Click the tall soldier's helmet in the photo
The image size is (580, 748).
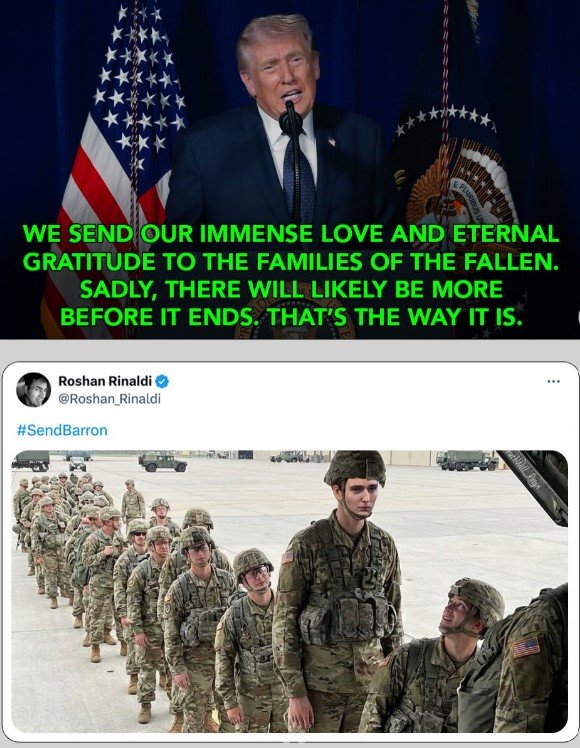pyautogui.click(x=355, y=468)
